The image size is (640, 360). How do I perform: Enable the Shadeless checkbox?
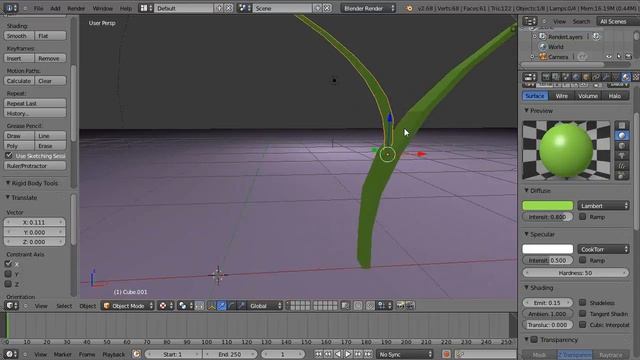coord(582,302)
